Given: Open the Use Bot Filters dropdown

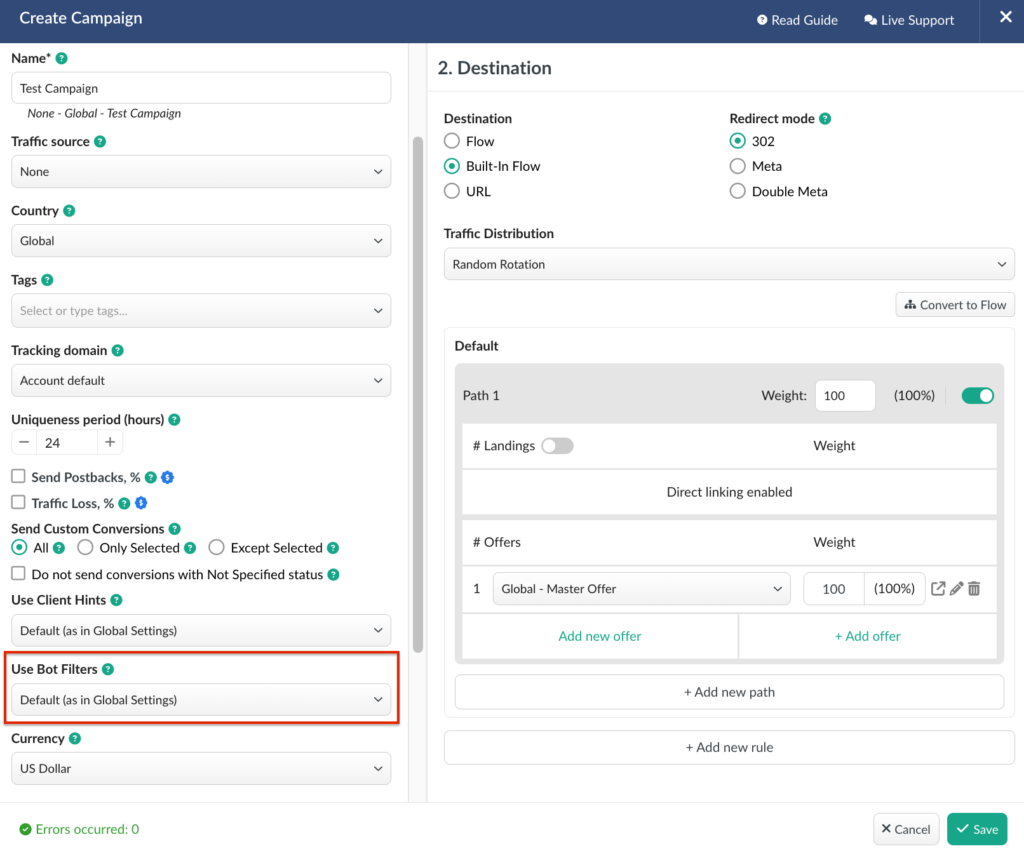Looking at the screenshot, I should (x=200, y=700).
